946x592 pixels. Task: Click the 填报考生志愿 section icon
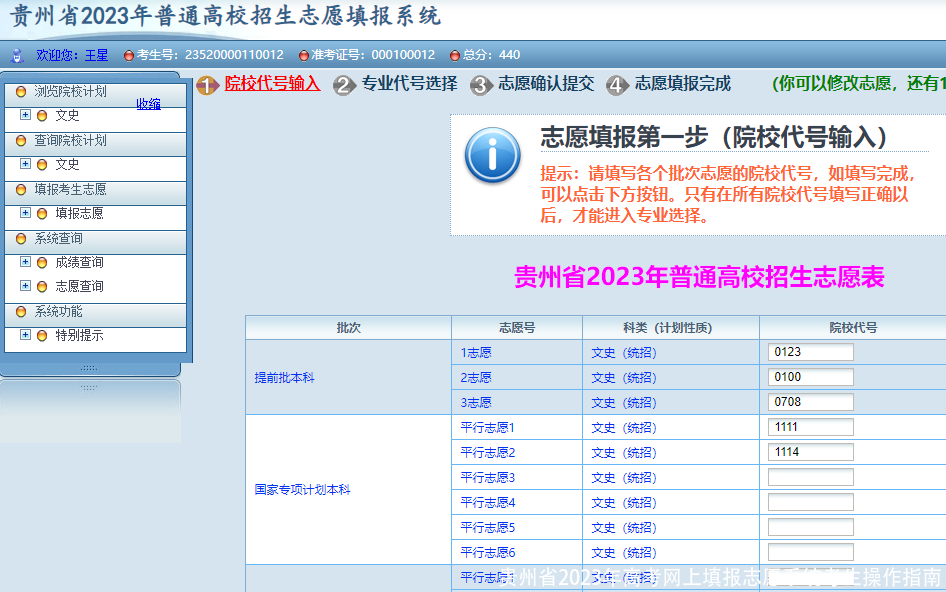[20, 189]
